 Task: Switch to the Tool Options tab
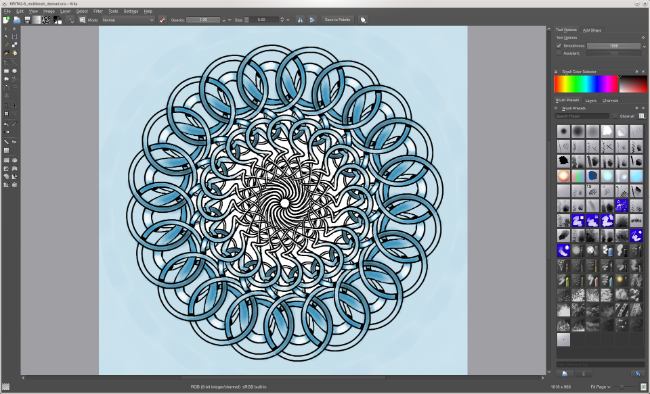(566, 30)
